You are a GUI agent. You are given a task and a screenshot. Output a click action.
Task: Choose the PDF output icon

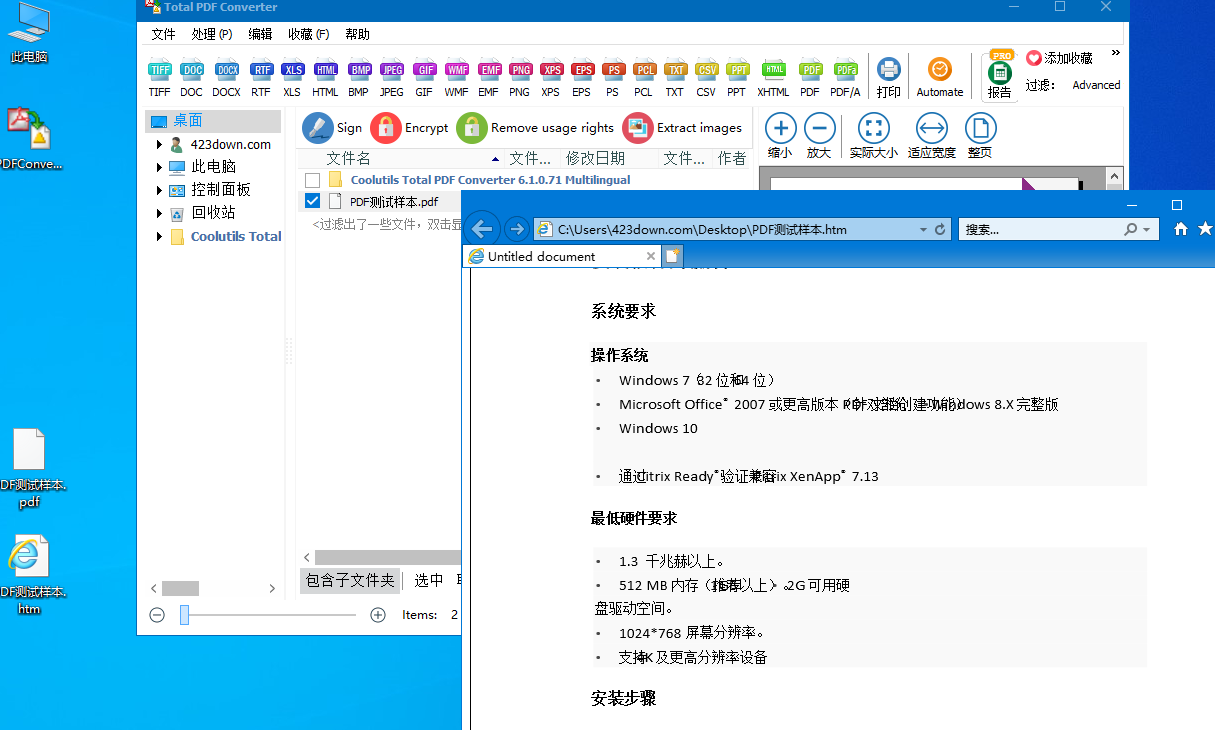(811, 78)
